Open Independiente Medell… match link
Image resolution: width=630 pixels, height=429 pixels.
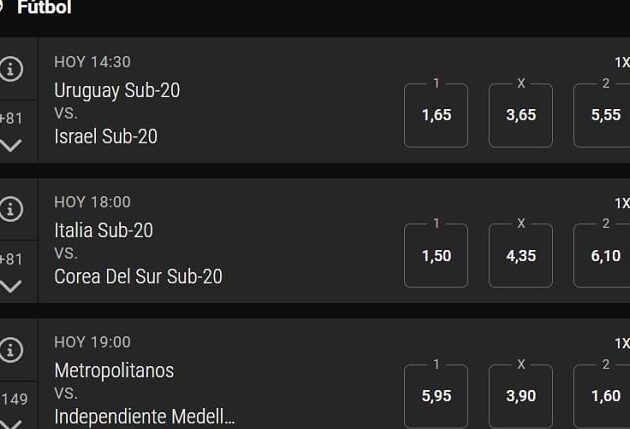tap(145, 417)
